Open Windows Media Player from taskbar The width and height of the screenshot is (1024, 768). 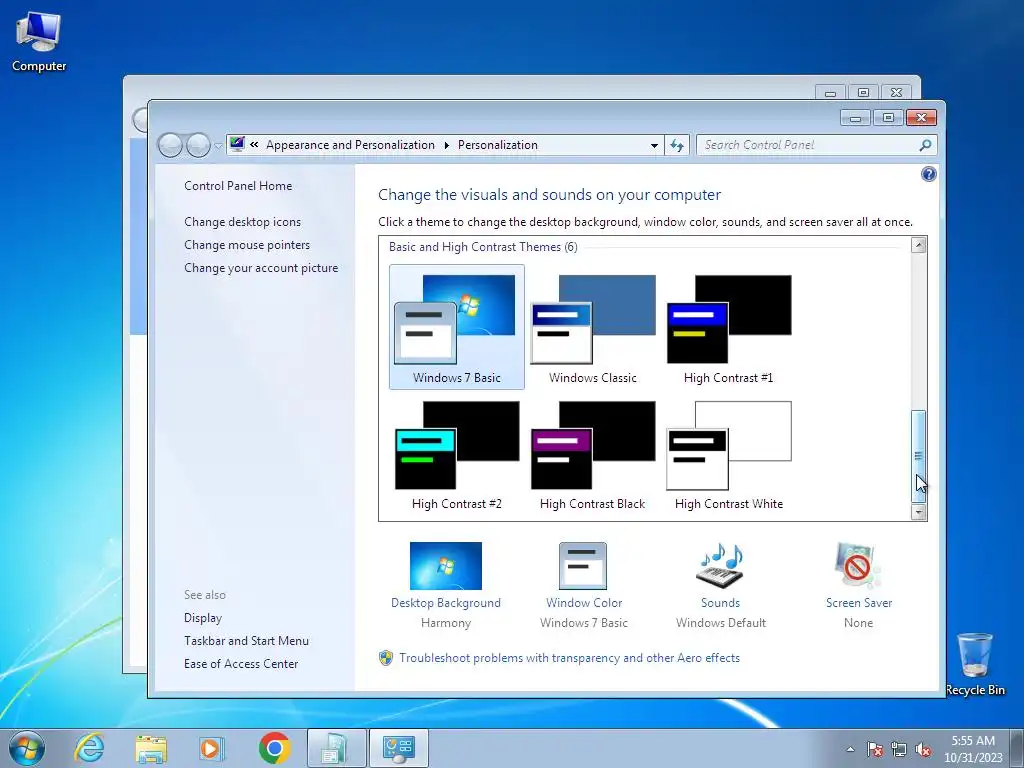click(x=212, y=748)
